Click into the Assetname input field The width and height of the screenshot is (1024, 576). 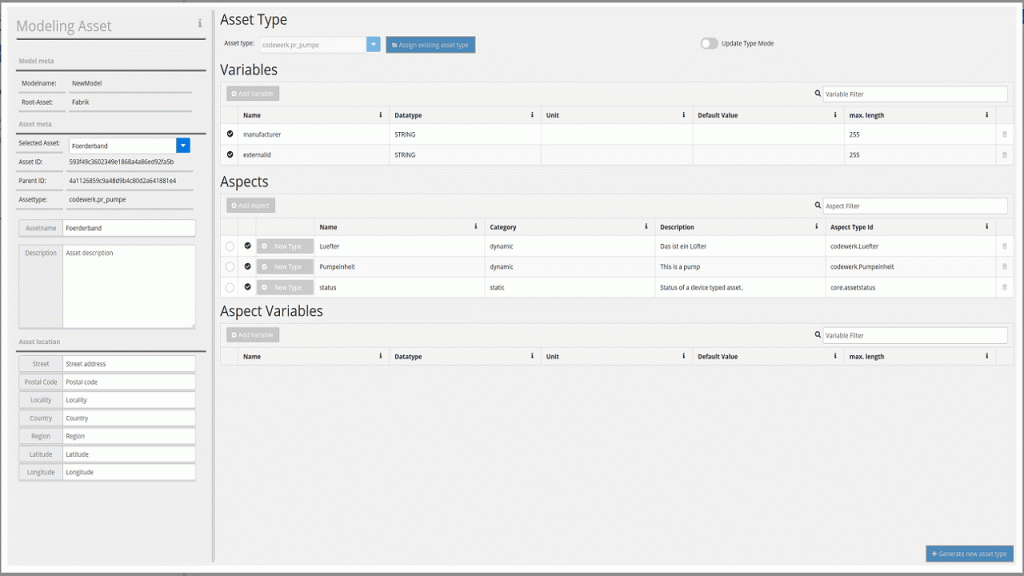click(x=128, y=228)
